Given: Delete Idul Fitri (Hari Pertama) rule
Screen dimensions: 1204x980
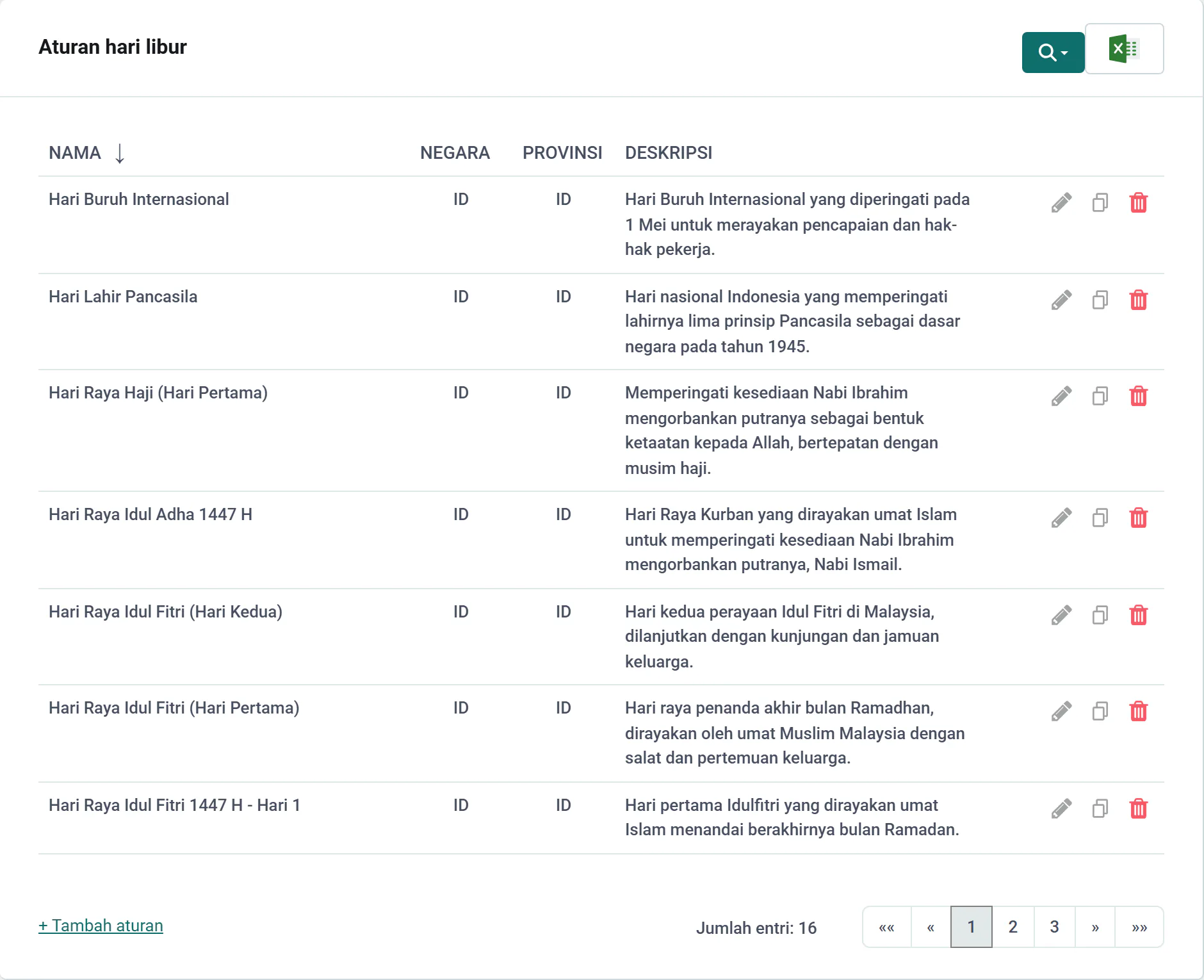Looking at the screenshot, I should pyautogui.click(x=1138, y=711).
